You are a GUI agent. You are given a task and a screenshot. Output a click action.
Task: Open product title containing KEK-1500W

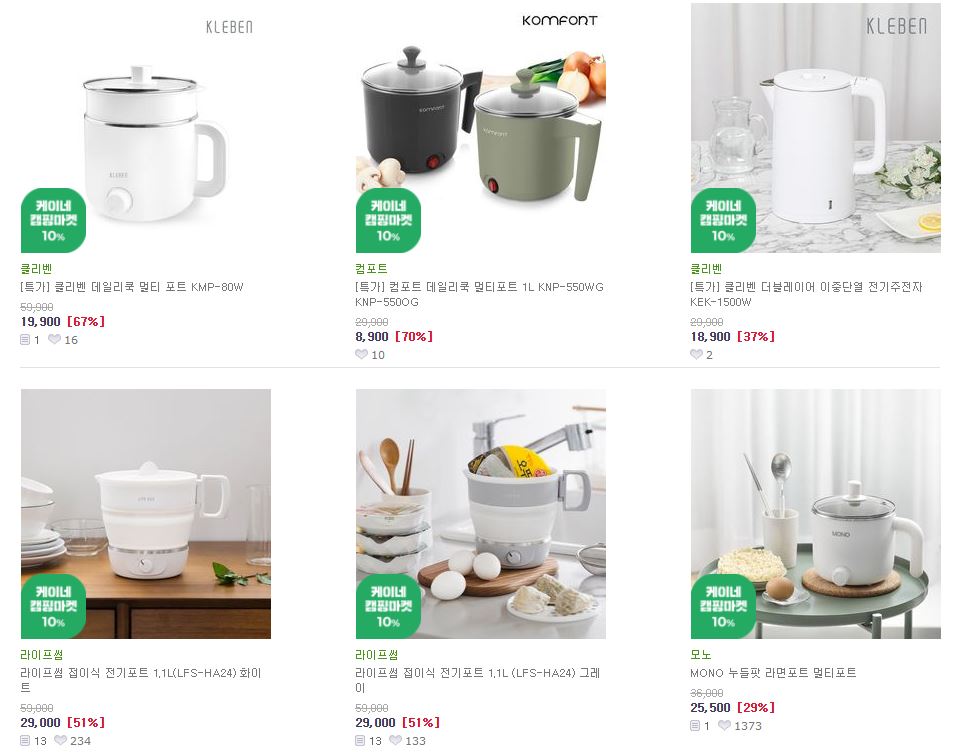tap(806, 294)
